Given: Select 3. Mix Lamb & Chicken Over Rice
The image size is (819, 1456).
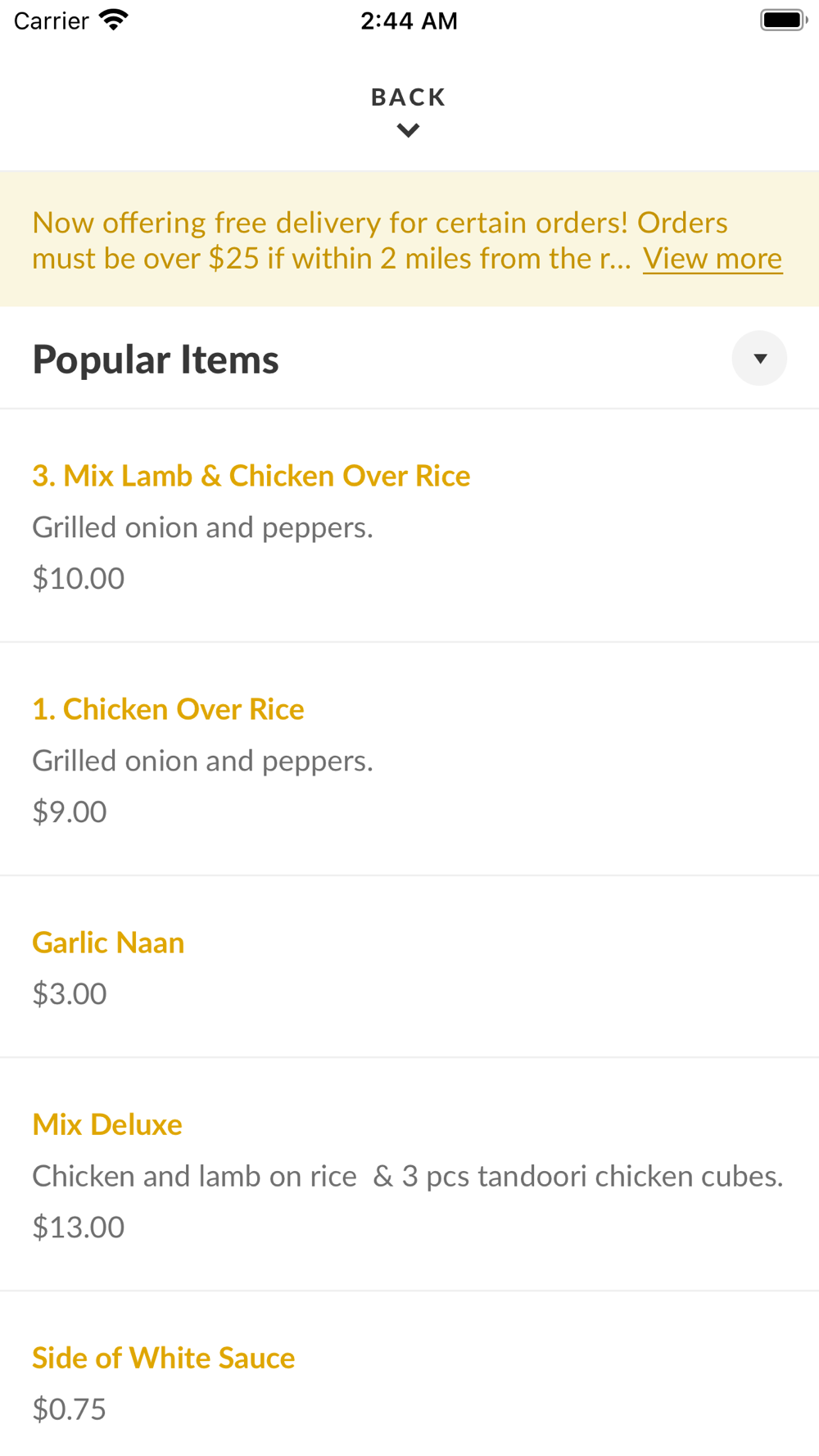Looking at the screenshot, I should click(x=251, y=476).
